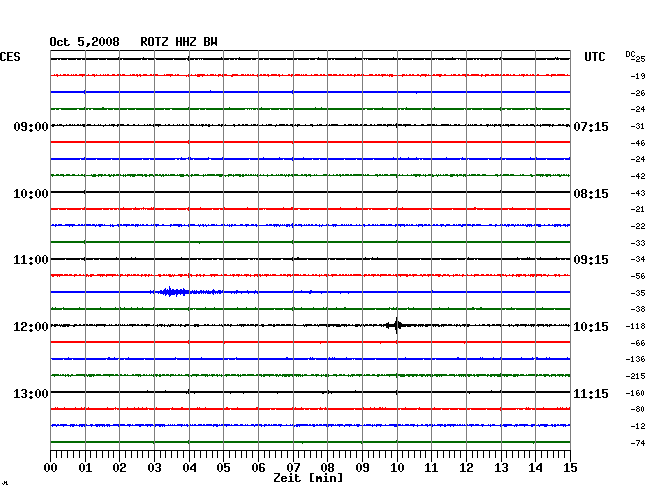Click the DC value -136

(635, 359)
